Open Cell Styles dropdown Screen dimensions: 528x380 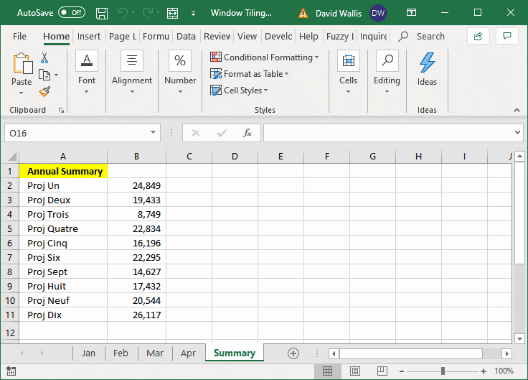[x=239, y=90]
